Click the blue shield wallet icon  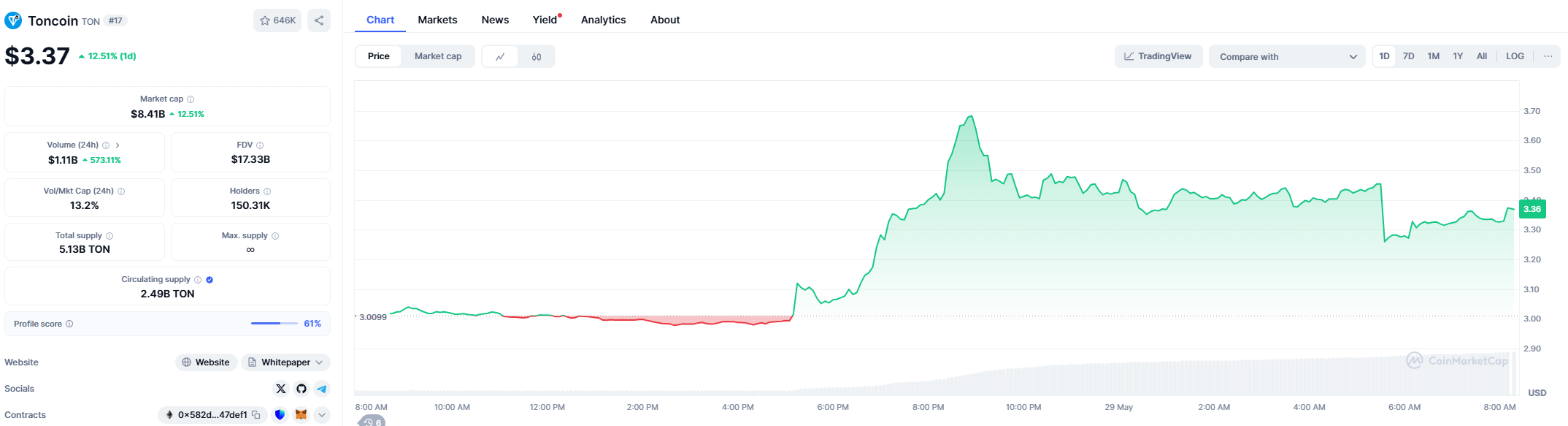click(280, 415)
